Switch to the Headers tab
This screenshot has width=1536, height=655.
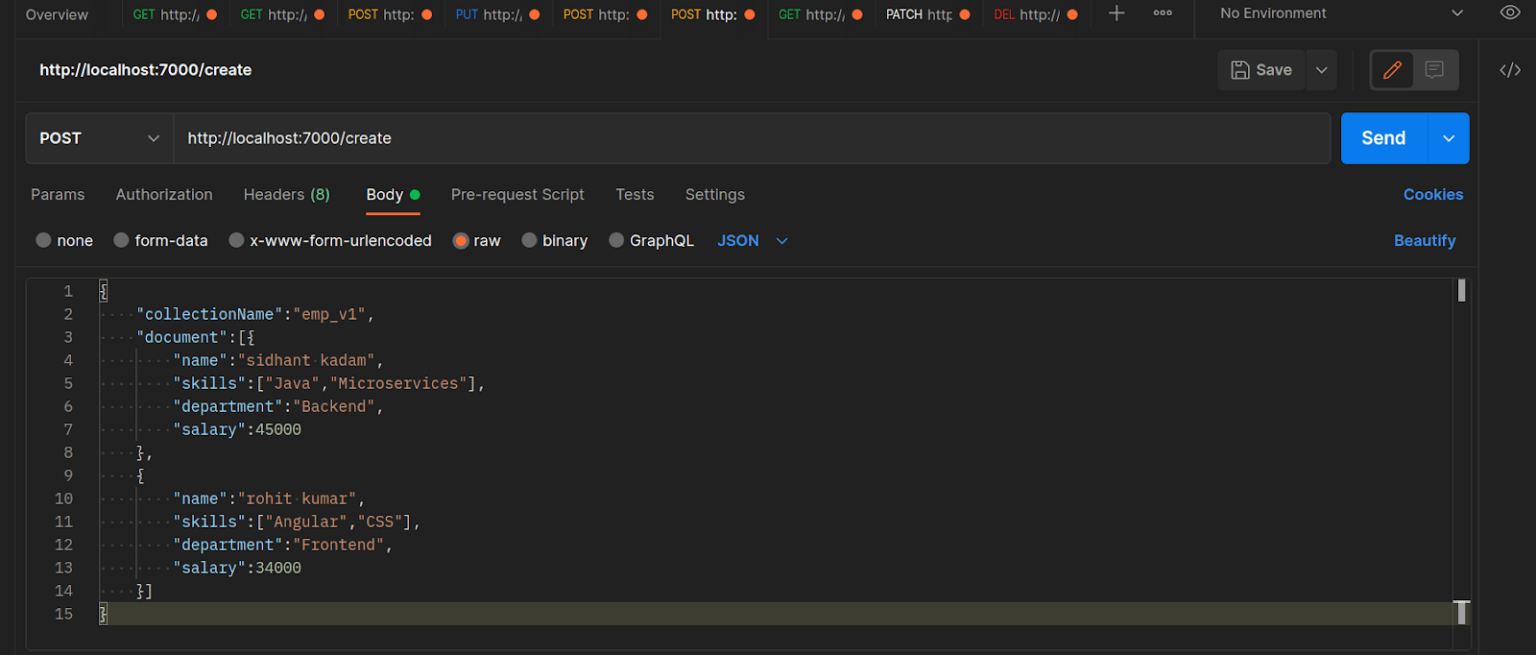tap(286, 194)
